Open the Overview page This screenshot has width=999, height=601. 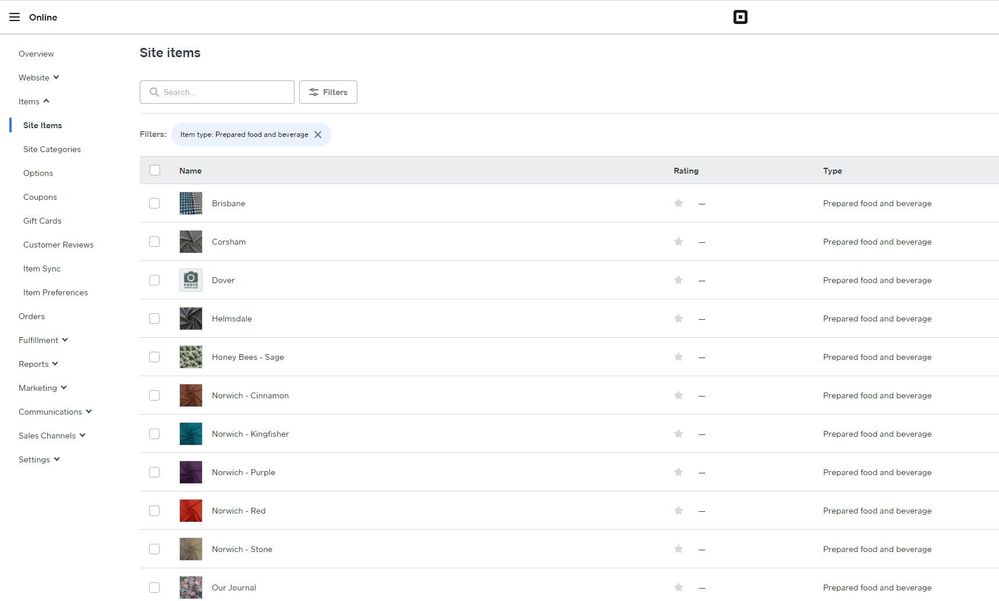[x=36, y=54]
